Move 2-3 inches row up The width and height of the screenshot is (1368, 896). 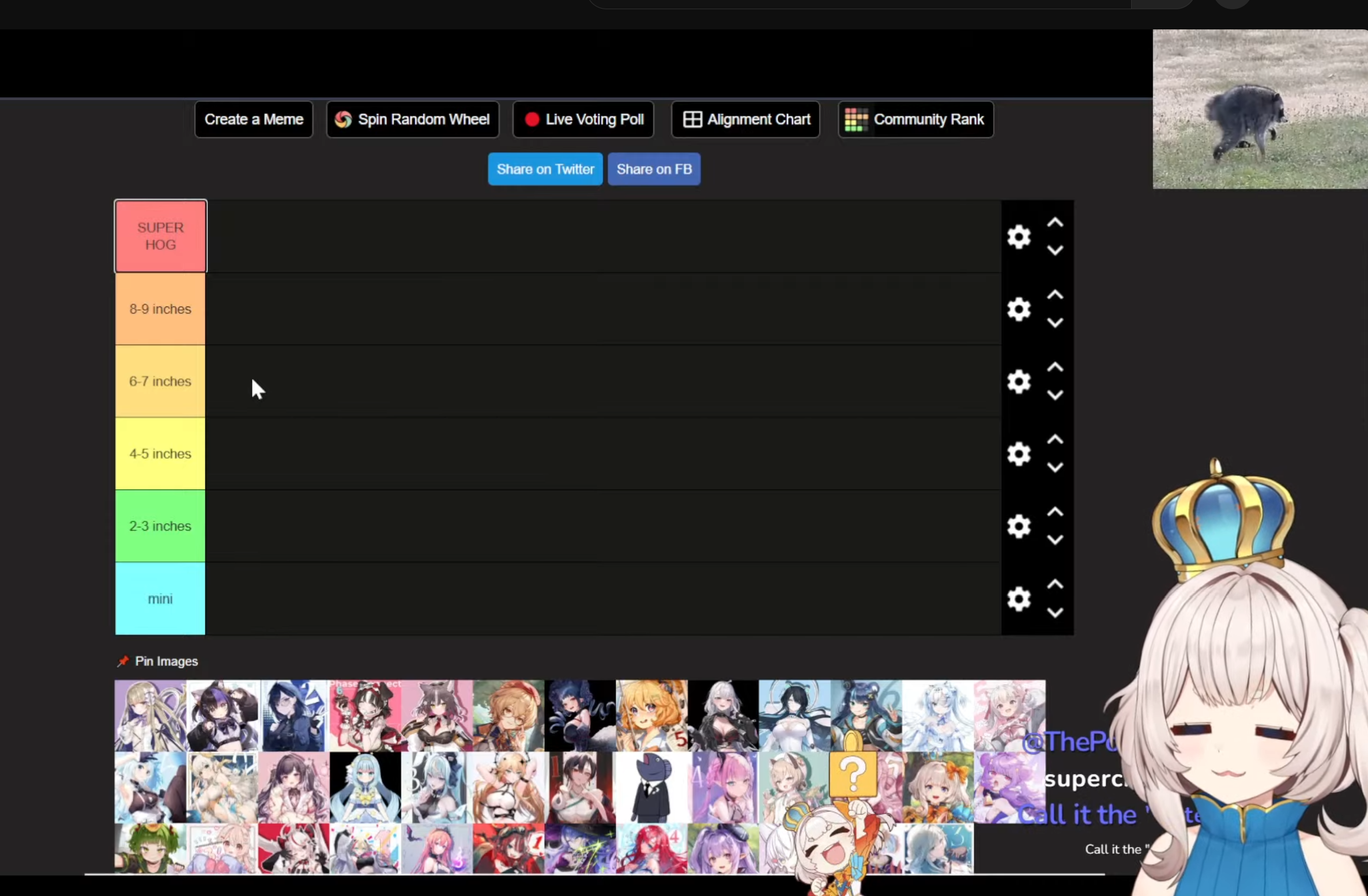(1055, 512)
